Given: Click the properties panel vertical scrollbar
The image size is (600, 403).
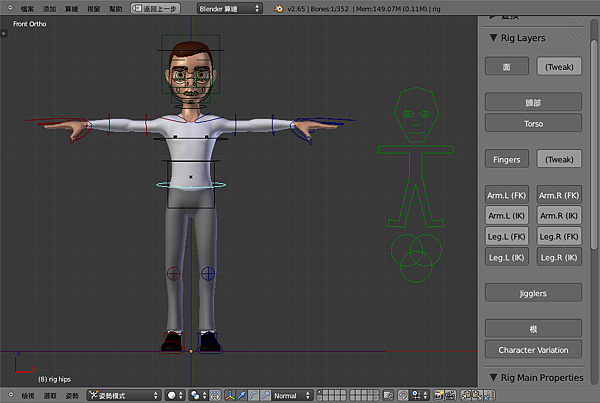Looking at the screenshot, I should [594, 130].
